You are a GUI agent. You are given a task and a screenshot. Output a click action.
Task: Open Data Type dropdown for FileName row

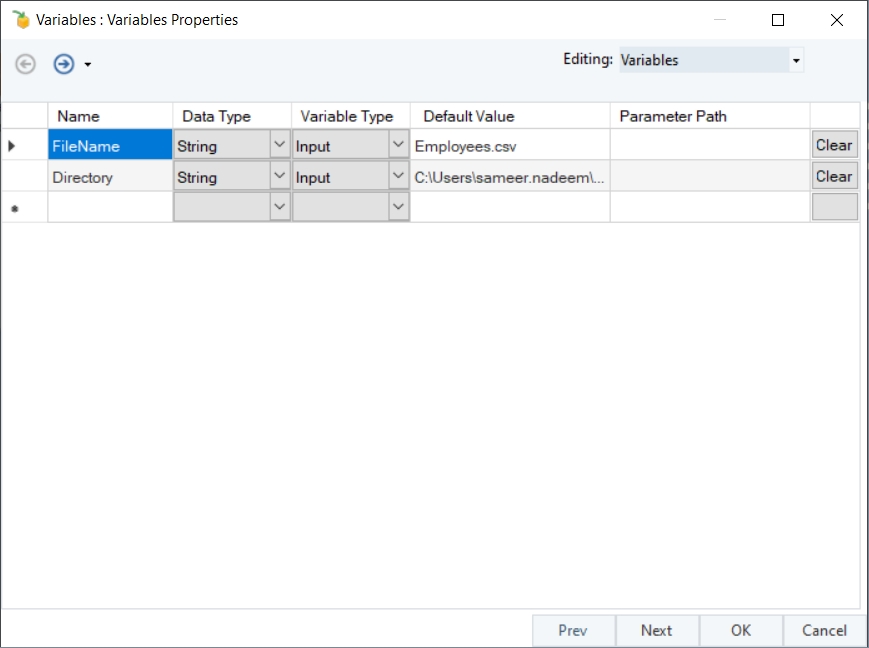(x=279, y=146)
